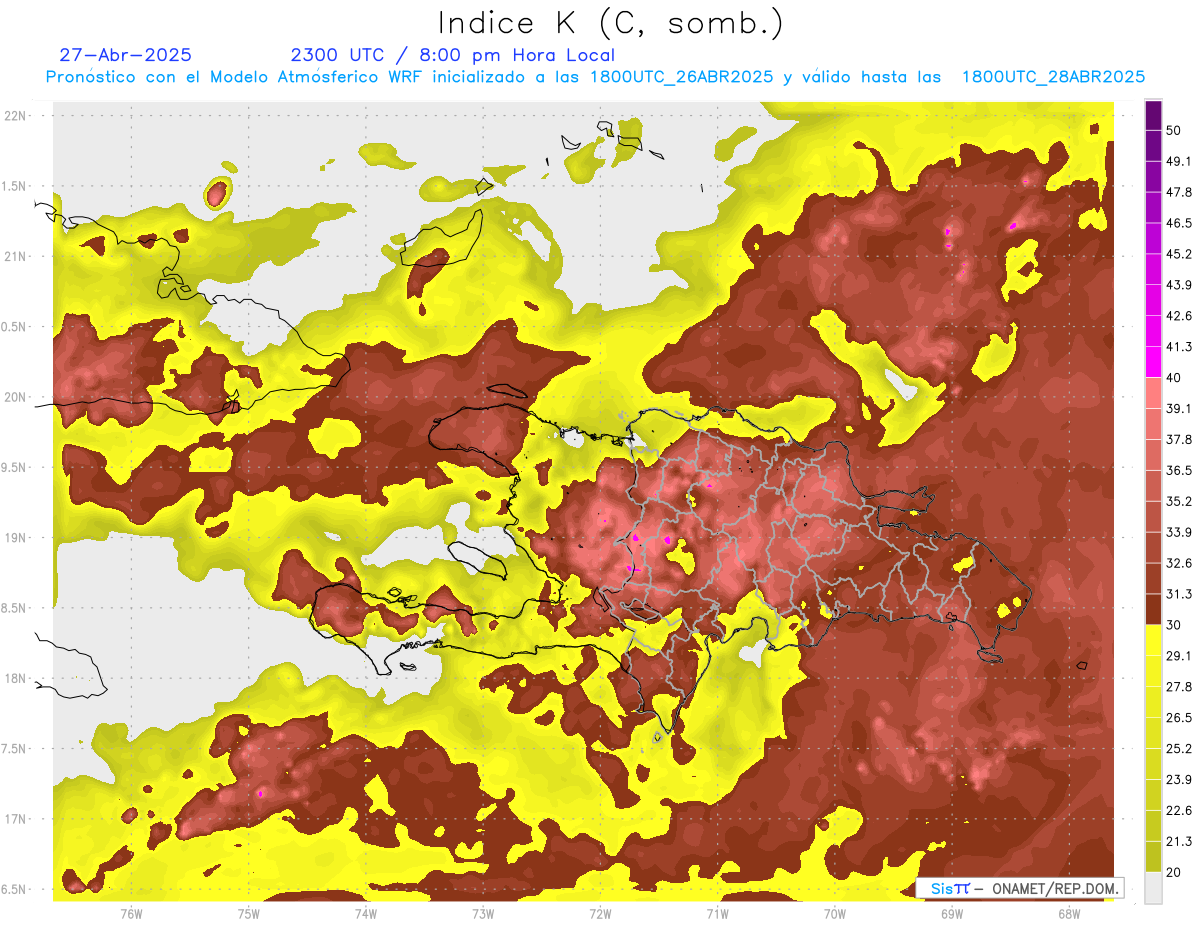Click the "76W" longitude label
The width and height of the screenshot is (1200, 927).
(131, 913)
